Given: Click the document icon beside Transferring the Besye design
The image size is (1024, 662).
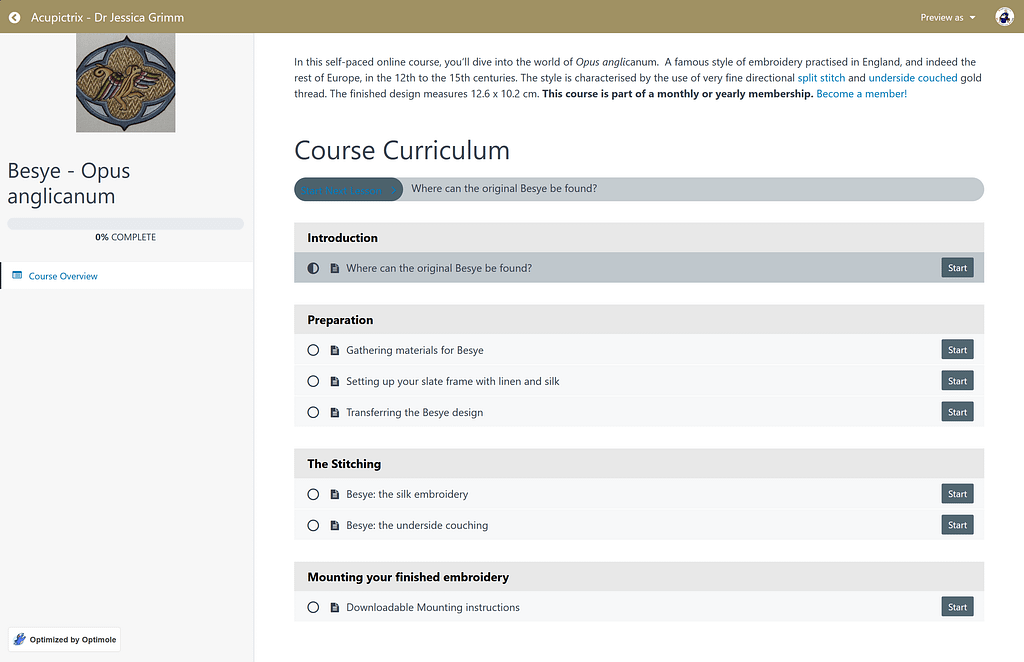Looking at the screenshot, I should pyautogui.click(x=334, y=413).
